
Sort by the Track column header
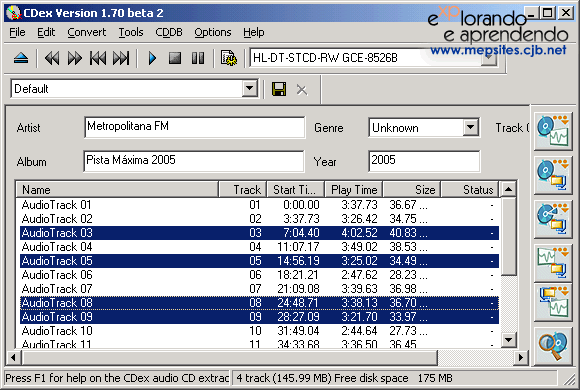243,190
